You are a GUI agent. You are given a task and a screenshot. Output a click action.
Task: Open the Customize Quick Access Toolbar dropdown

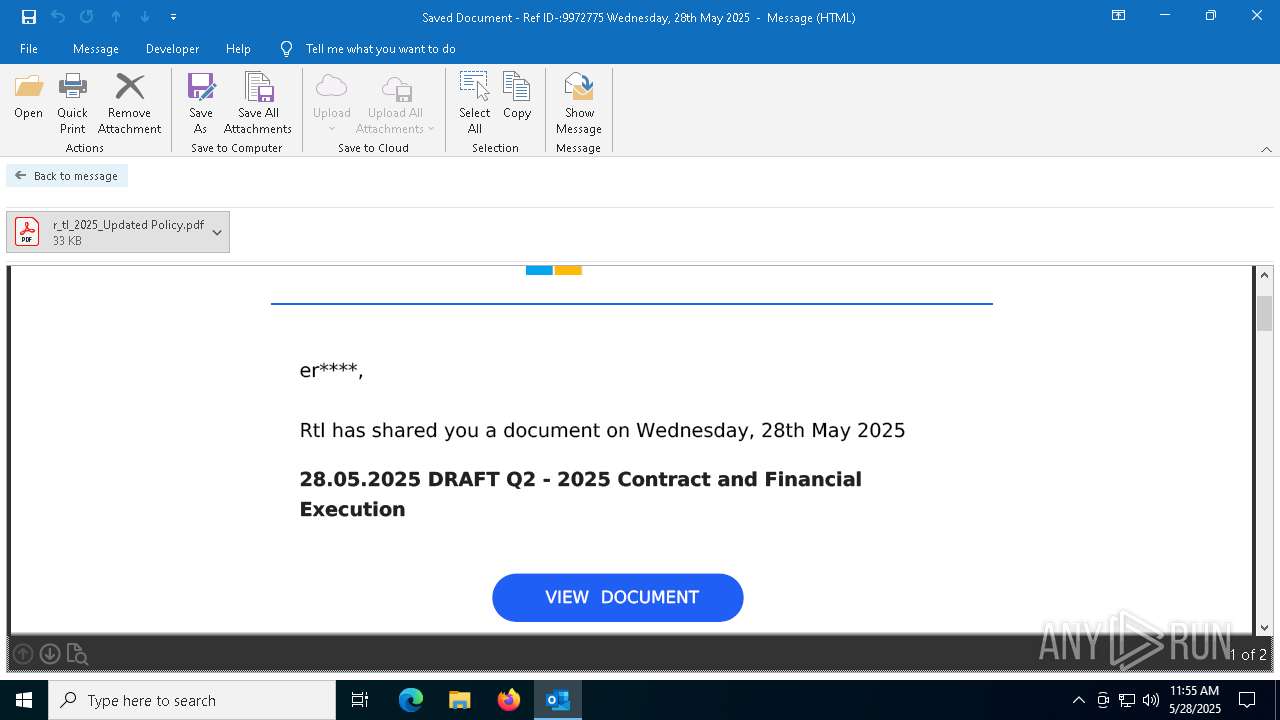coord(173,17)
